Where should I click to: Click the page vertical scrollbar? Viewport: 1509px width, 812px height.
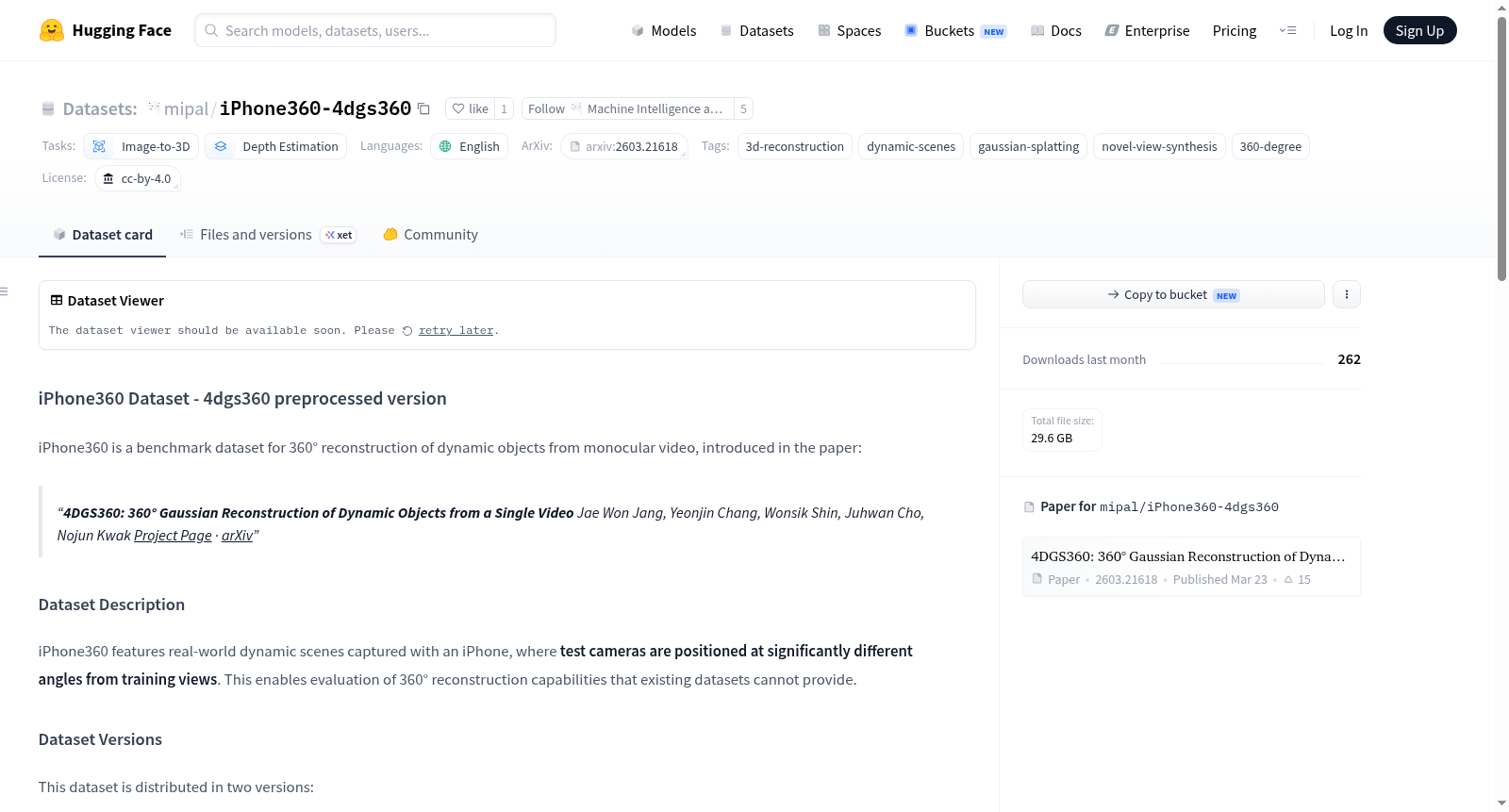point(1501,147)
